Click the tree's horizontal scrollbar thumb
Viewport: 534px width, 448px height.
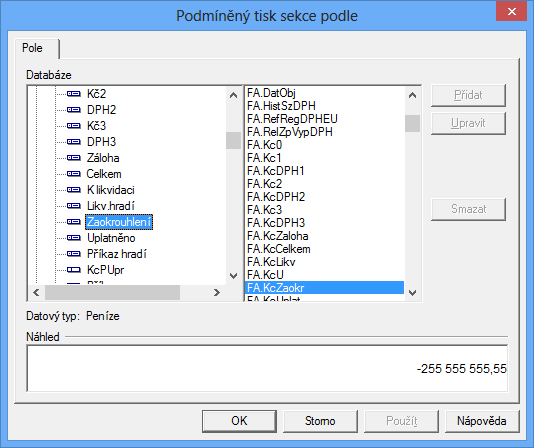click(112, 293)
